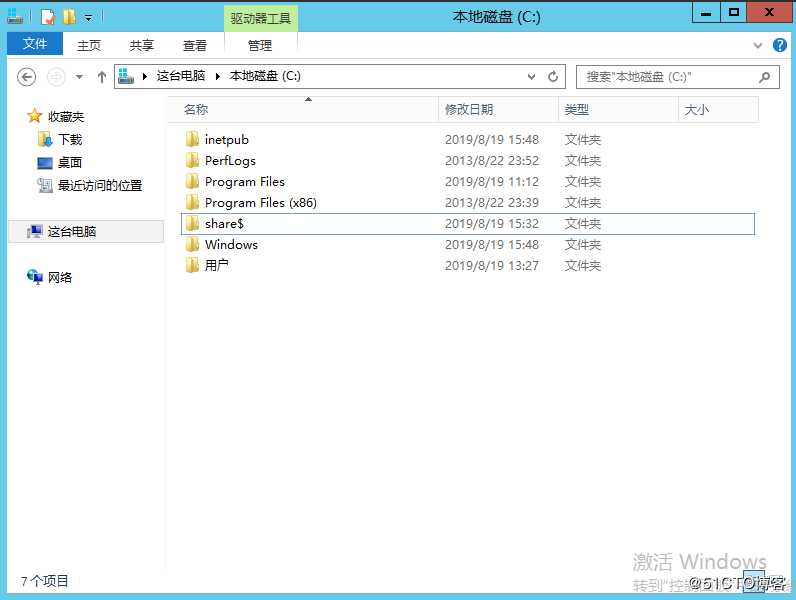The height and width of the screenshot is (600, 796).
Task: Click the 收藏夹 star icon
Action: pos(35,116)
